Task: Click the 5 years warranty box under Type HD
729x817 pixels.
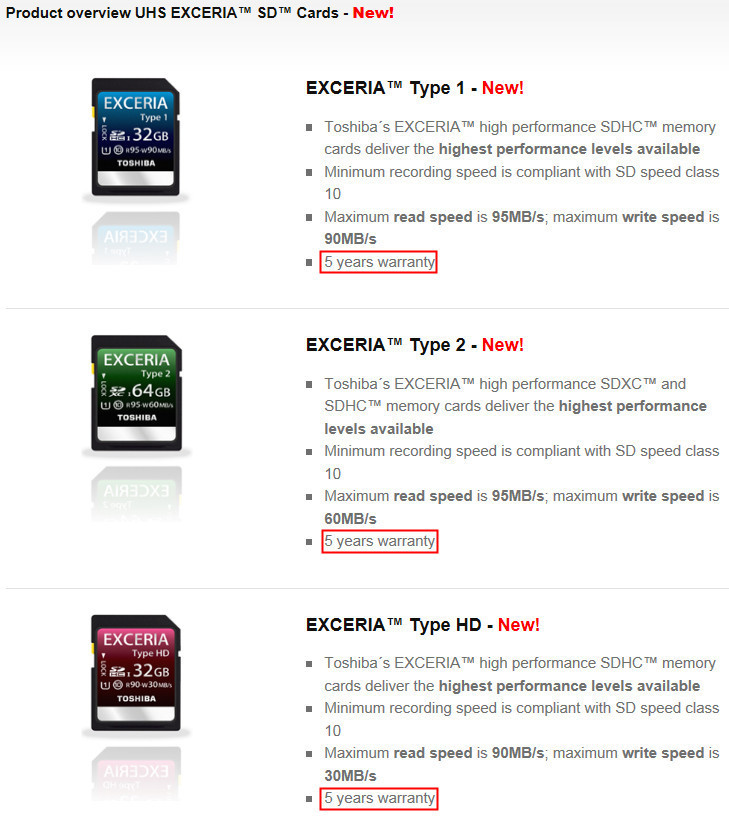Action: pos(379,798)
